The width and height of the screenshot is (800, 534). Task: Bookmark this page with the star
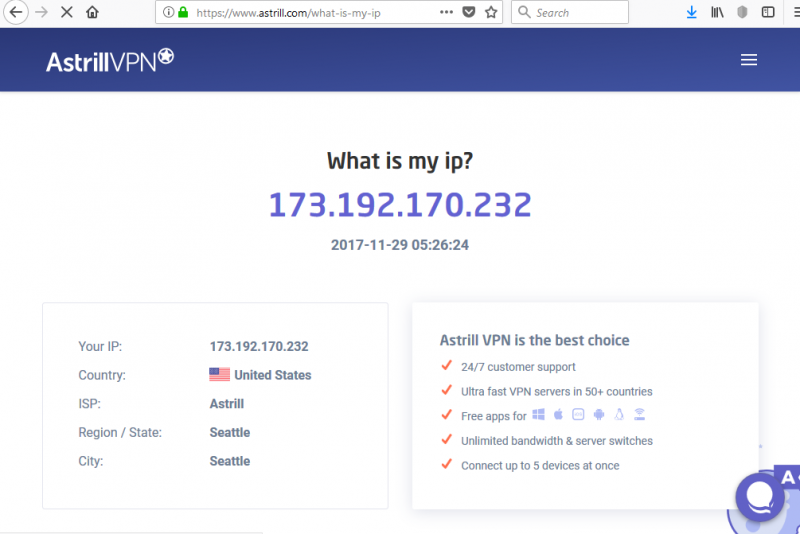click(x=491, y=13)
